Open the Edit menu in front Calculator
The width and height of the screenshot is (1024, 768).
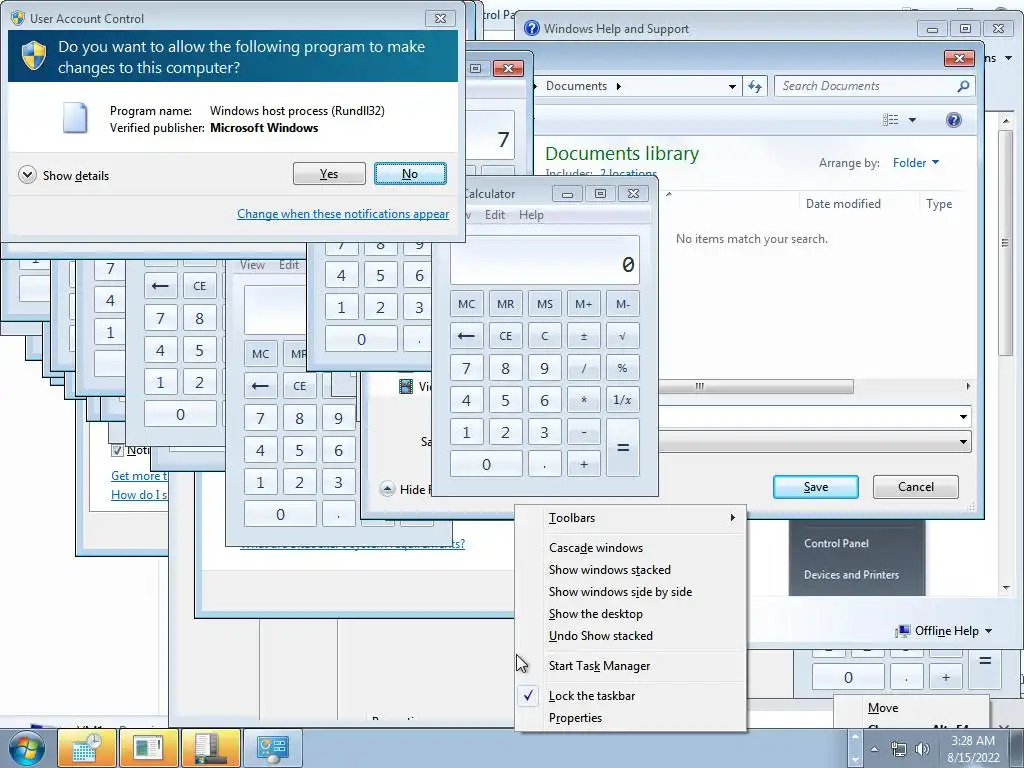494,215
